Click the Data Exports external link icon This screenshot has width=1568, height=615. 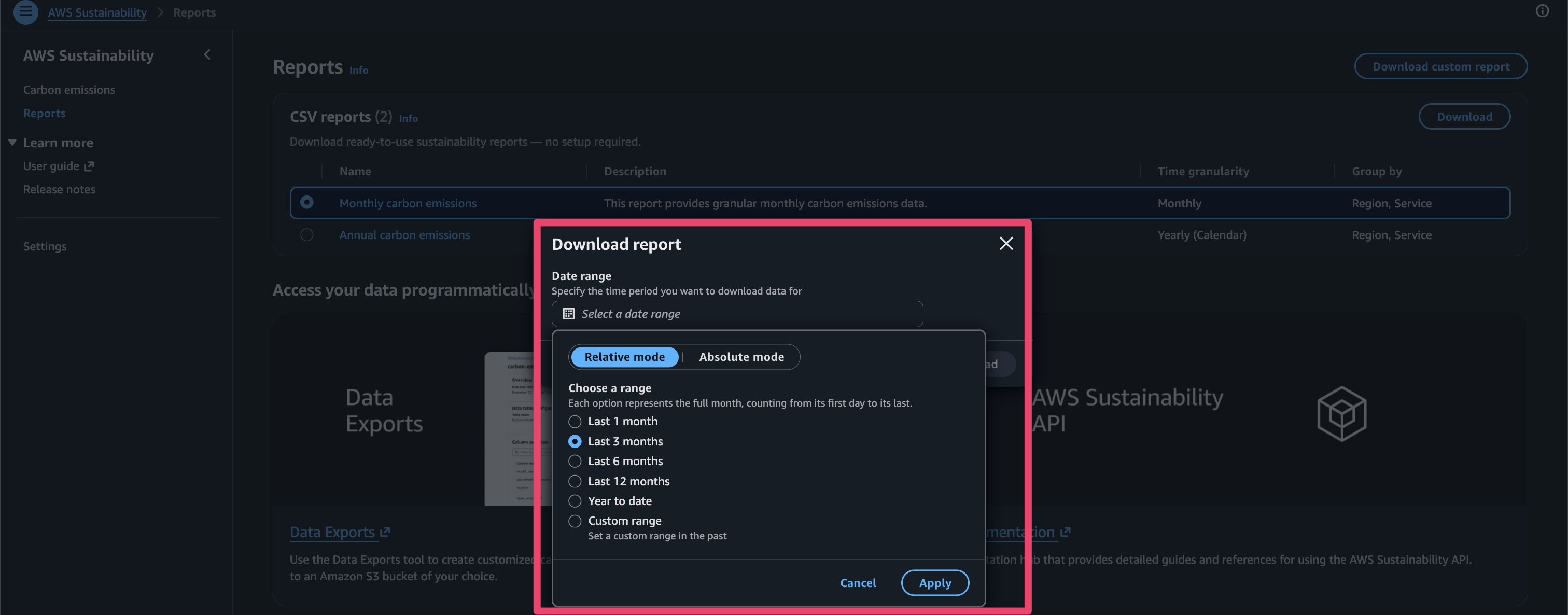pos(385,532)
